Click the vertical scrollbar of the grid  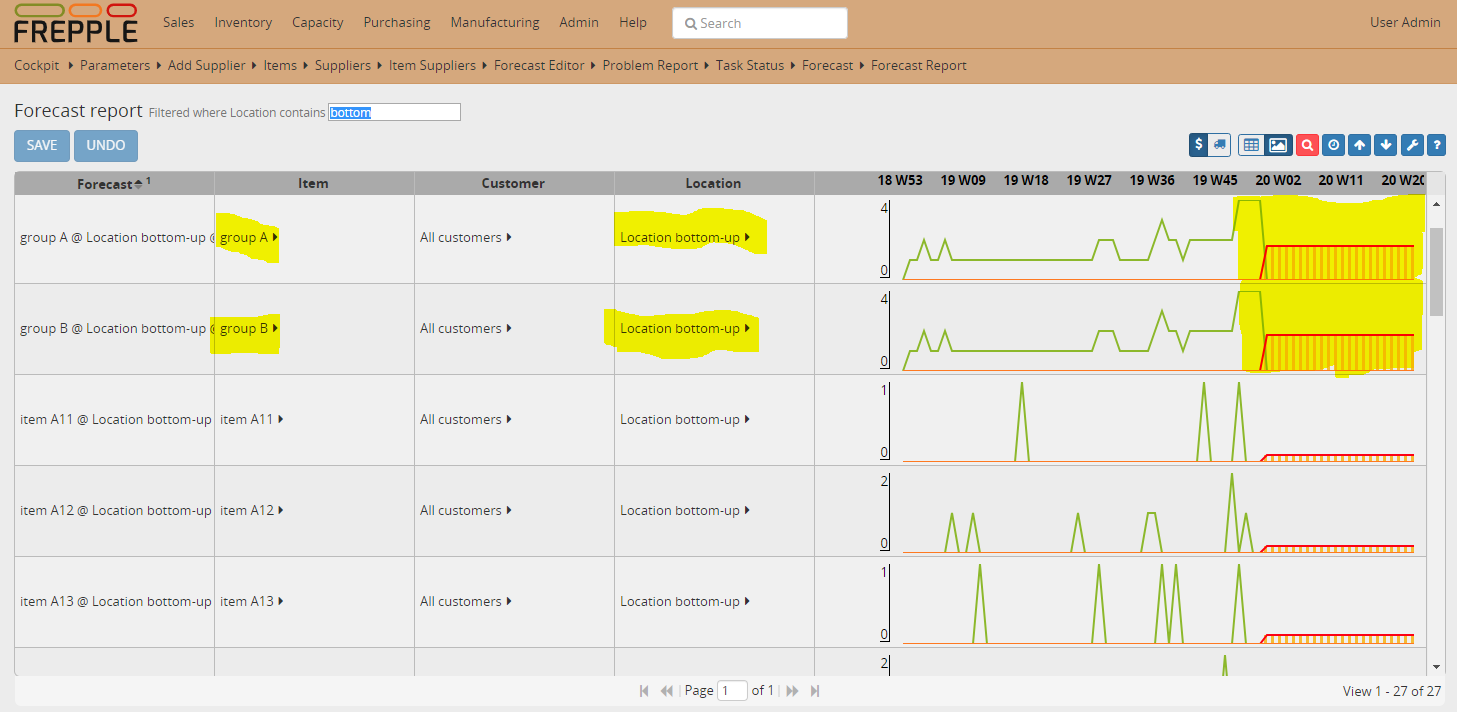(1436, 270)
